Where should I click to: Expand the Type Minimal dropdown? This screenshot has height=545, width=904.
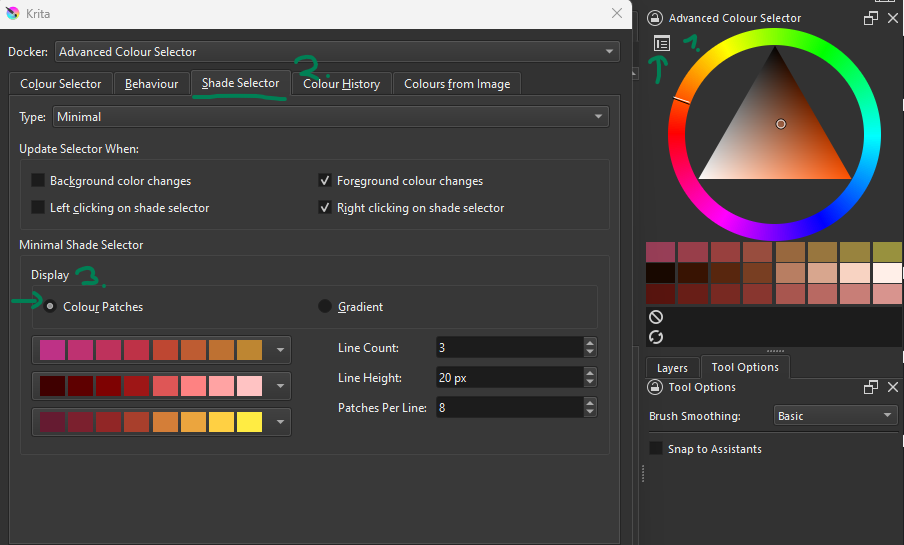tap(330, 117)
